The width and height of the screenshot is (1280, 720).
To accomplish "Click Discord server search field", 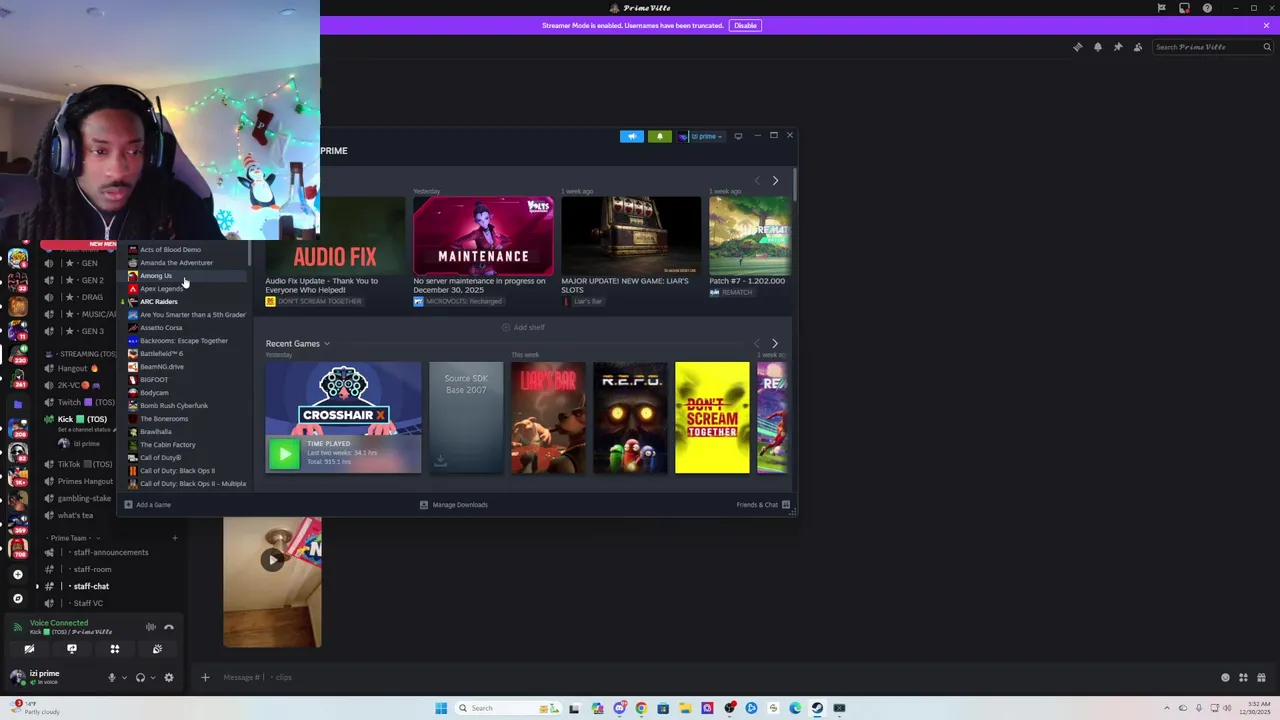I will [1212, 47].
